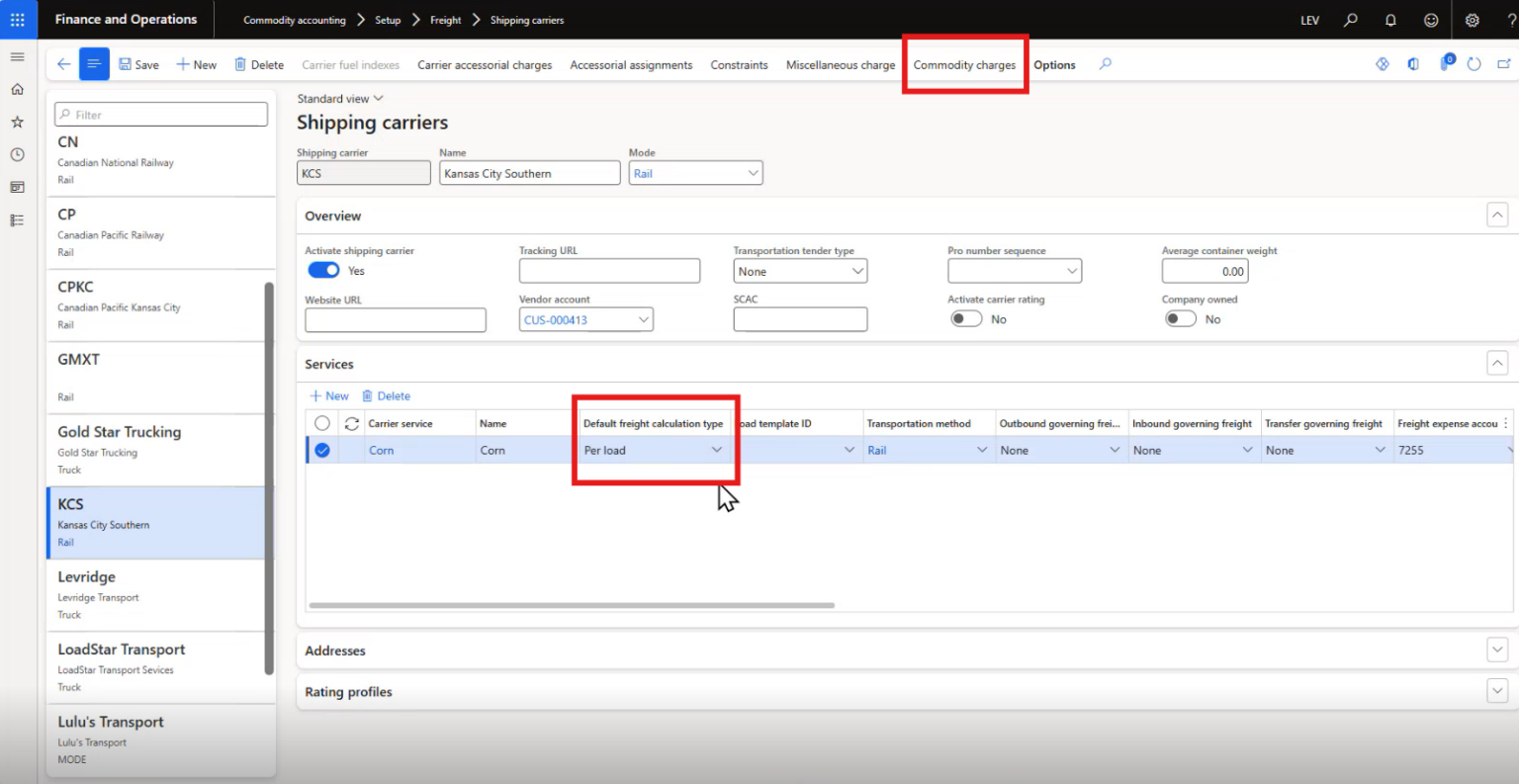Viewport: 1519px width, 784px height.
Task: Collapse the Overview section
Action: (x=1496, y=215)
